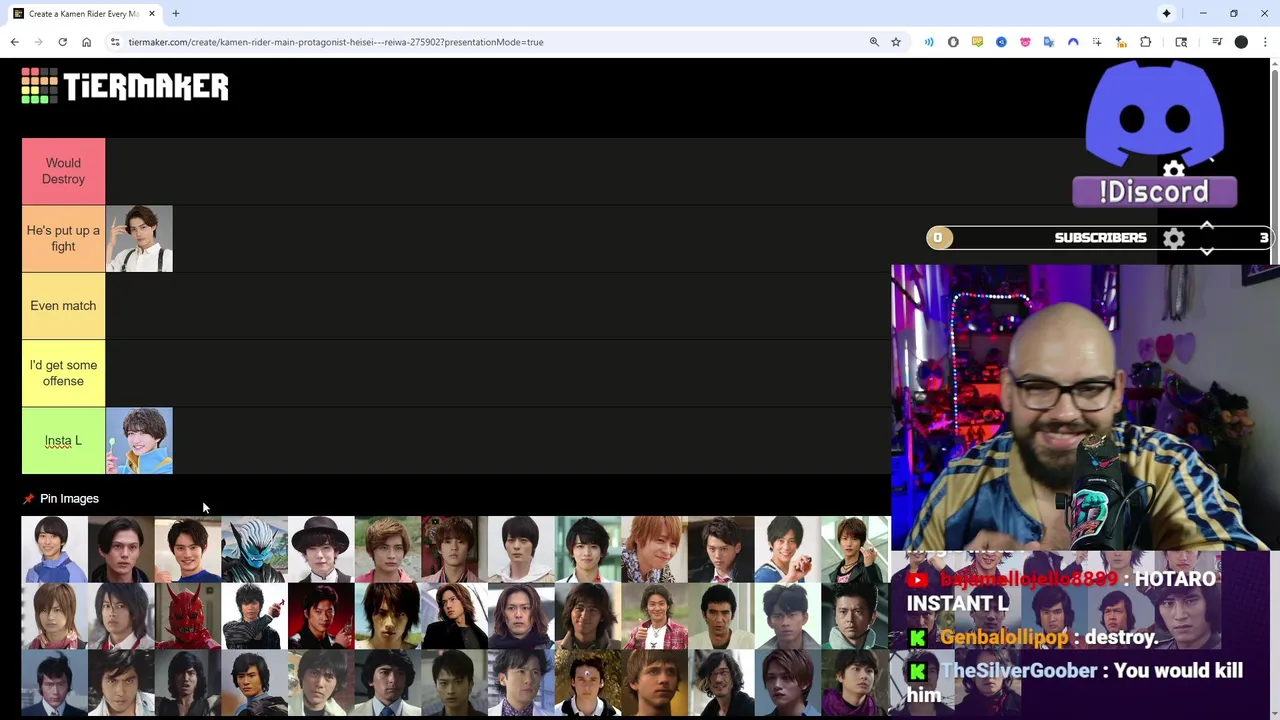Bookmark this page with the star icon

[x=896, y=42]
